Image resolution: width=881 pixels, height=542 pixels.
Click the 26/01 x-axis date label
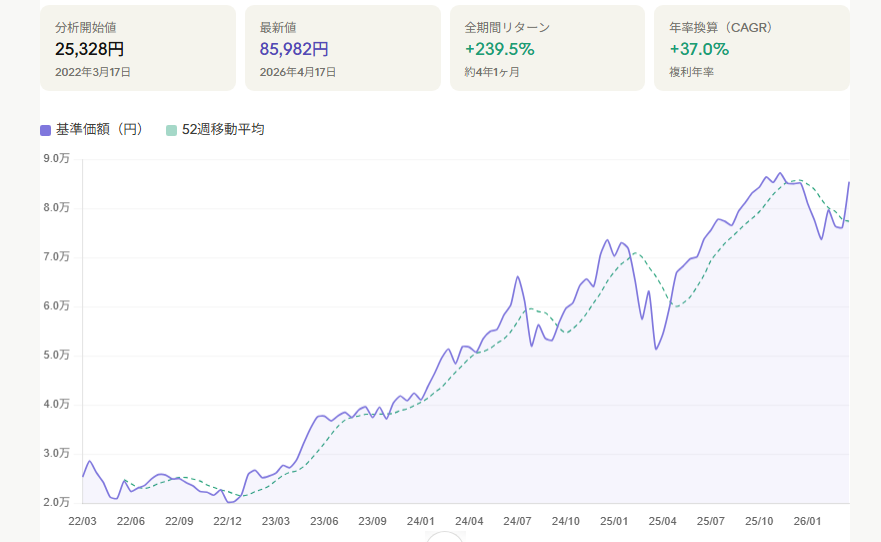click(808, 521)
